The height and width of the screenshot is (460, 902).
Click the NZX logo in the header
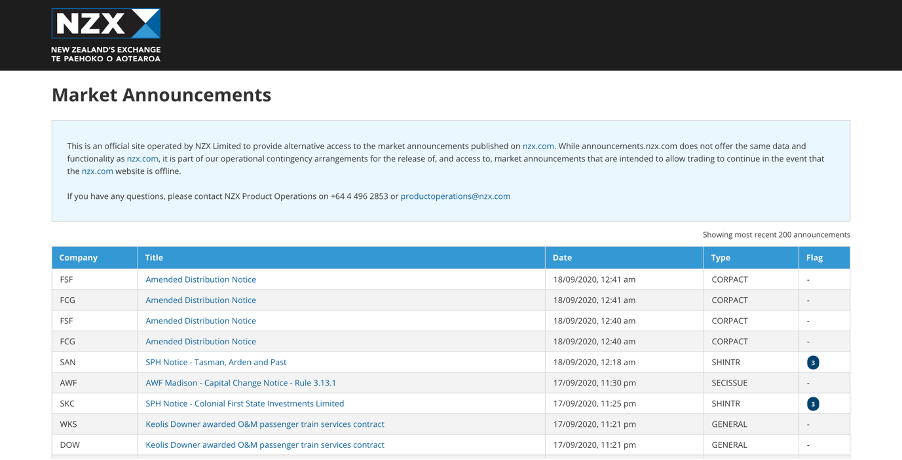(106, 35)
